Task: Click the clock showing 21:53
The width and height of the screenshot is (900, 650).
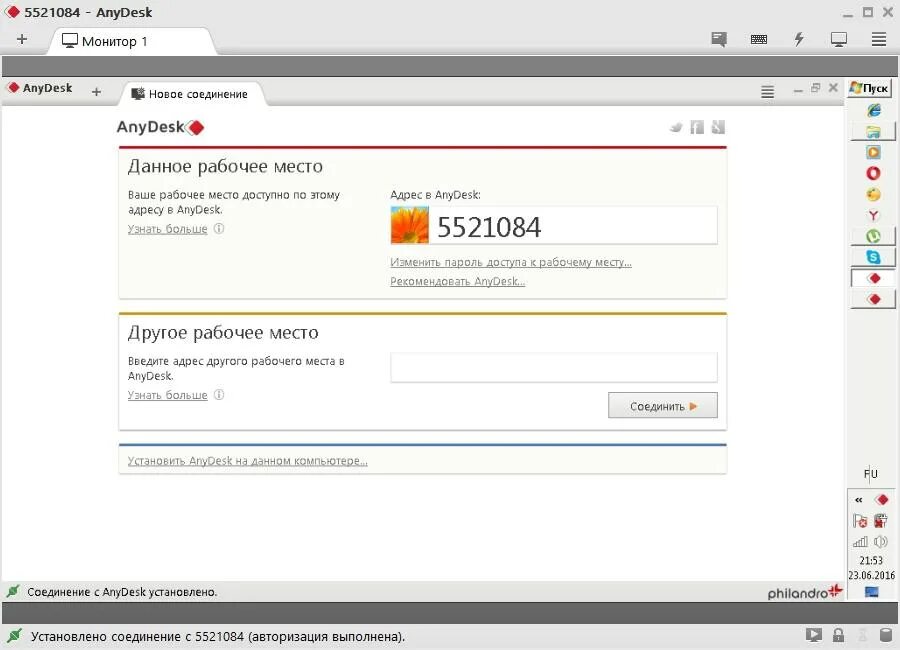Action: pos(871,560)
